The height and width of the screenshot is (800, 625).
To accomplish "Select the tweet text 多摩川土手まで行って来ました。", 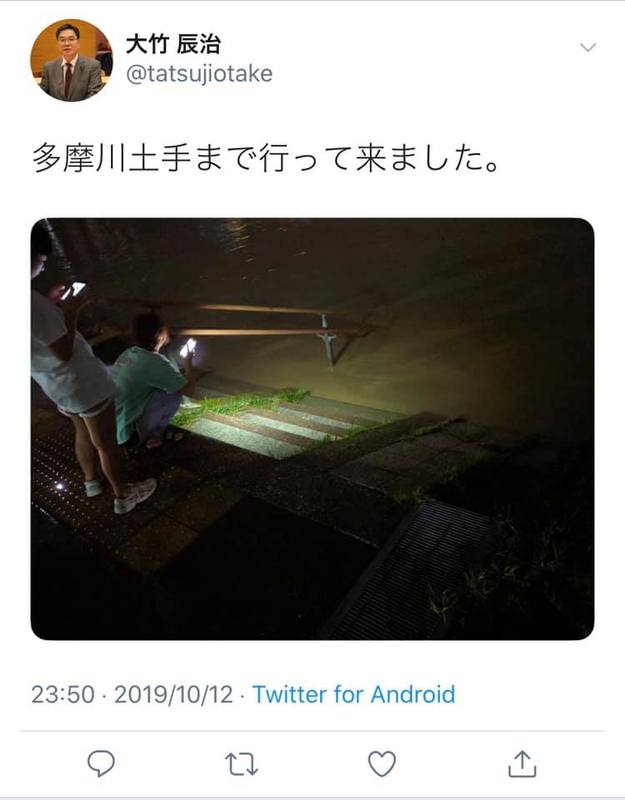I will tap(265, 158).
